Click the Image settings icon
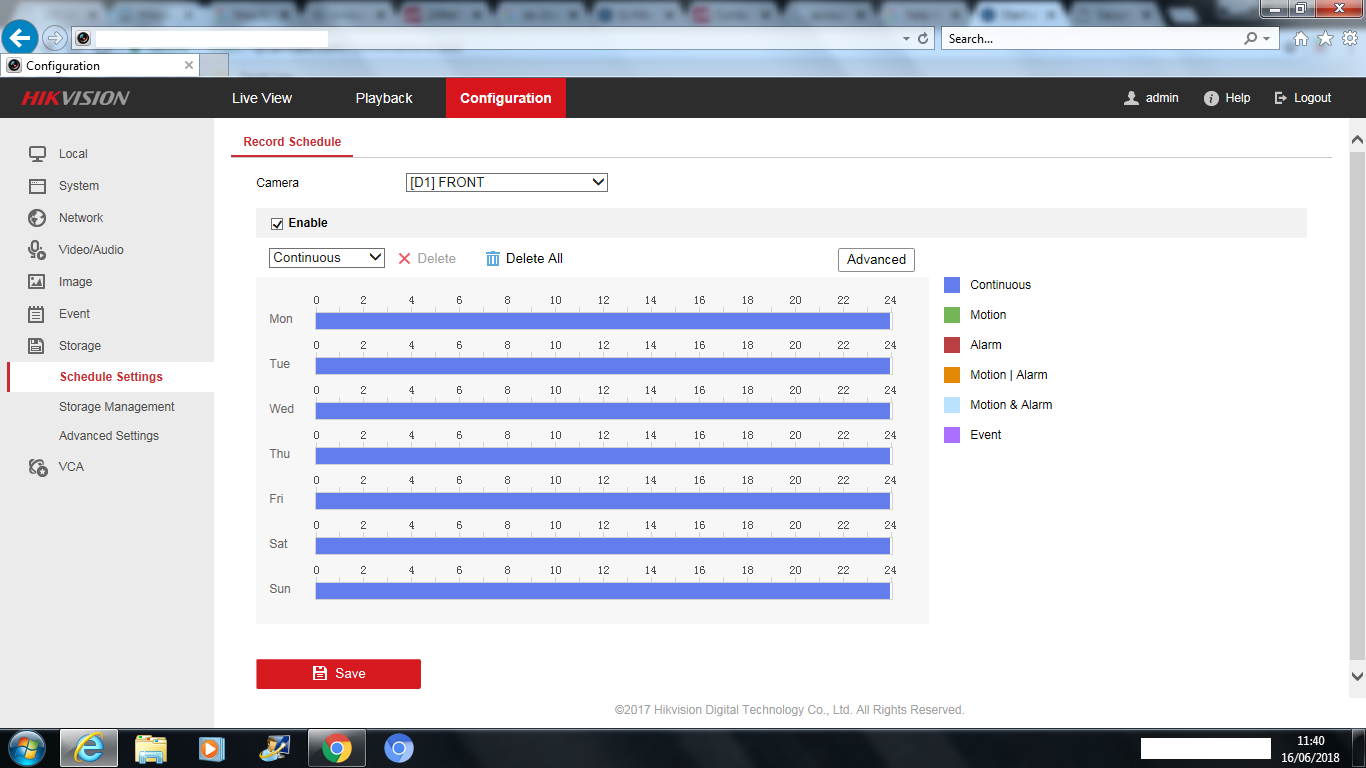This screenshot has width=1366, height=768. 37,282
